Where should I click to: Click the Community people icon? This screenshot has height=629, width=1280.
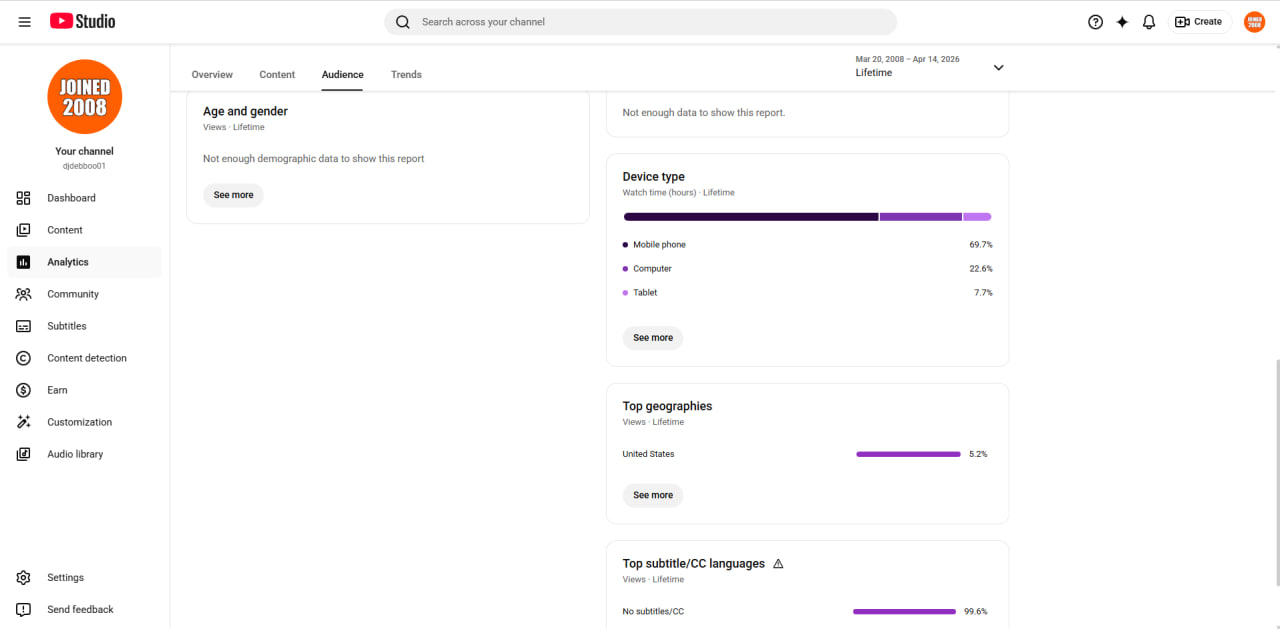click(24, 294)
